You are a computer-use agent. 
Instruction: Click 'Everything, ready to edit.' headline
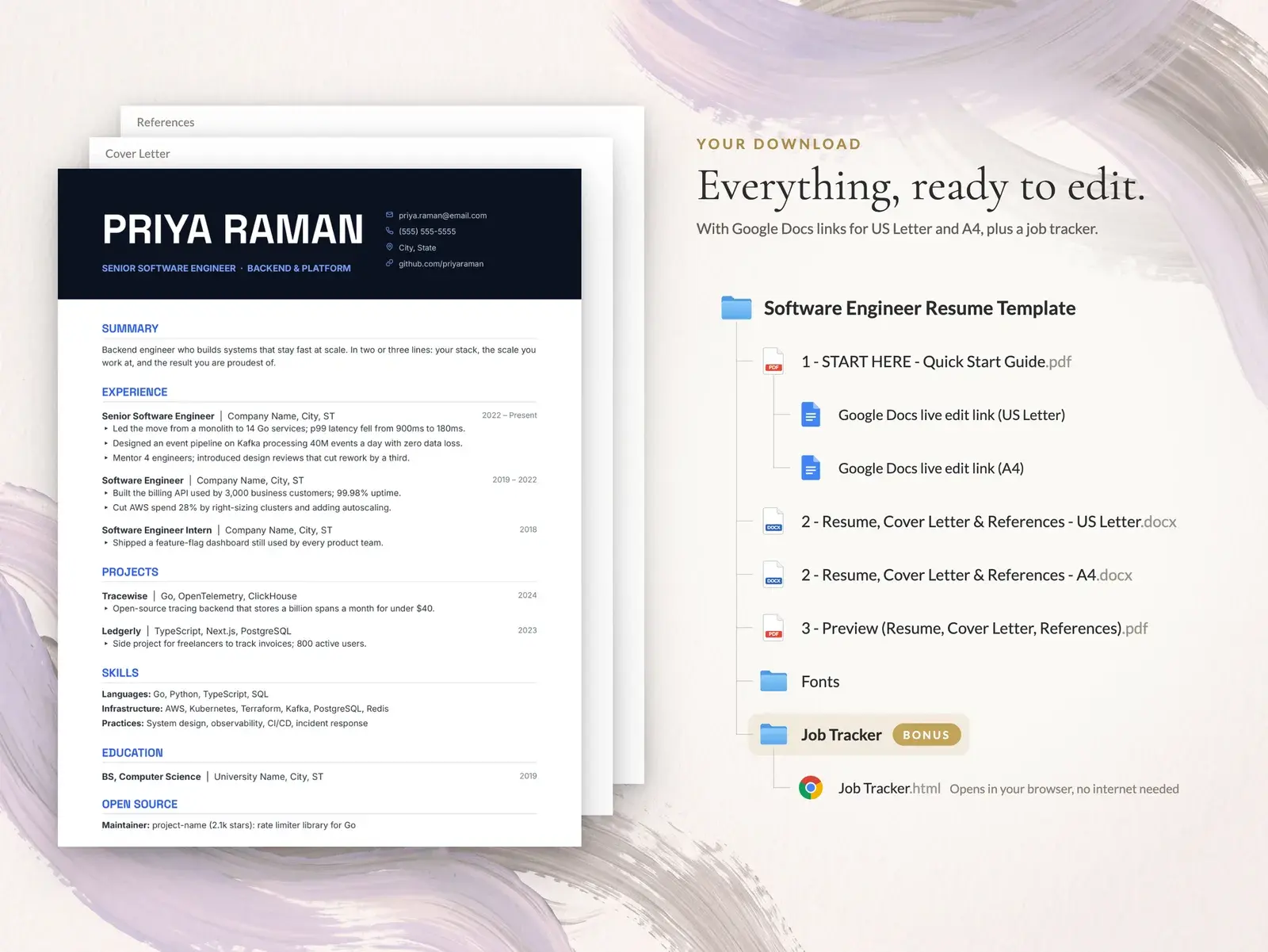pyautogui.click(x=922, y=187)
